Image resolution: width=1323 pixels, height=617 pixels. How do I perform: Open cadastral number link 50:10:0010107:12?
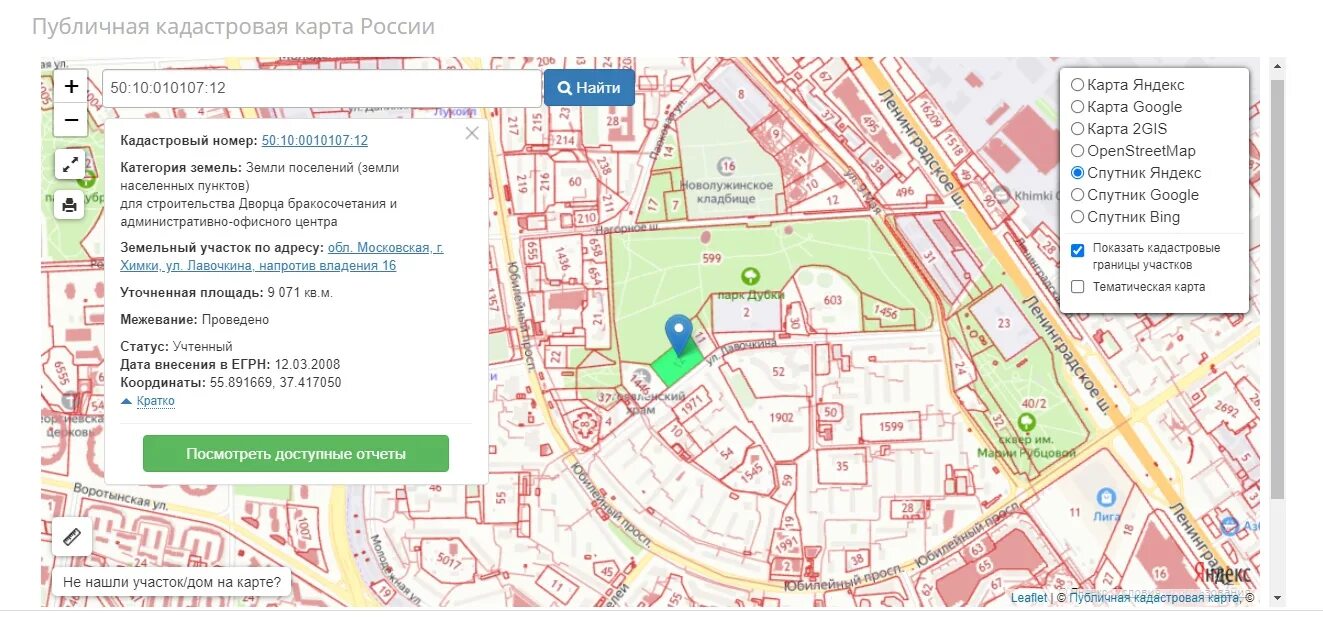314,140
